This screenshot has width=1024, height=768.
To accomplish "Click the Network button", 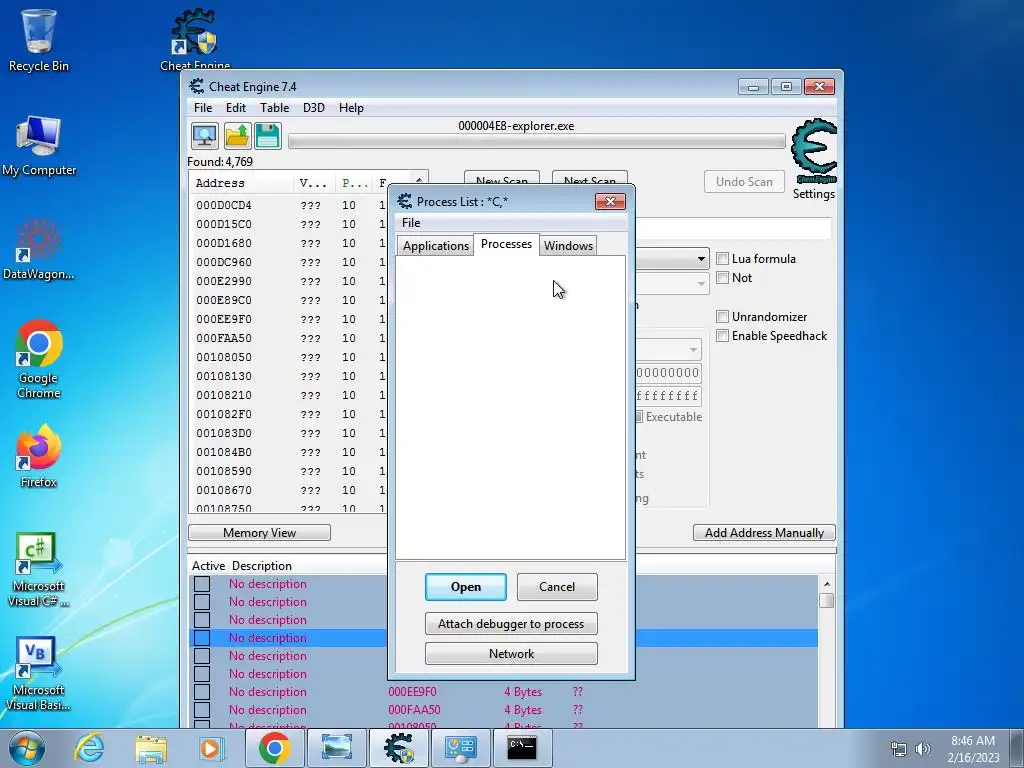I will pyautogui.click(x=511, y=654).
